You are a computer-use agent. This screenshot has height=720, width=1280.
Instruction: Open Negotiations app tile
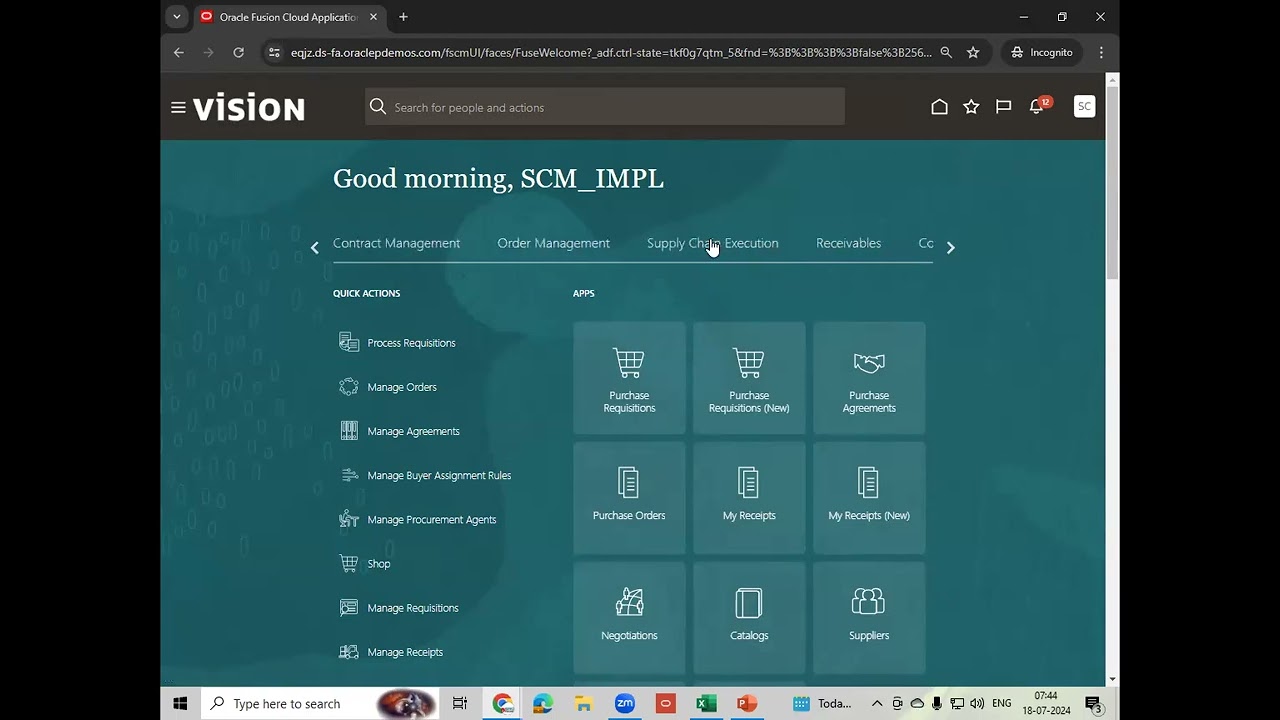click(x=629, y=618)
